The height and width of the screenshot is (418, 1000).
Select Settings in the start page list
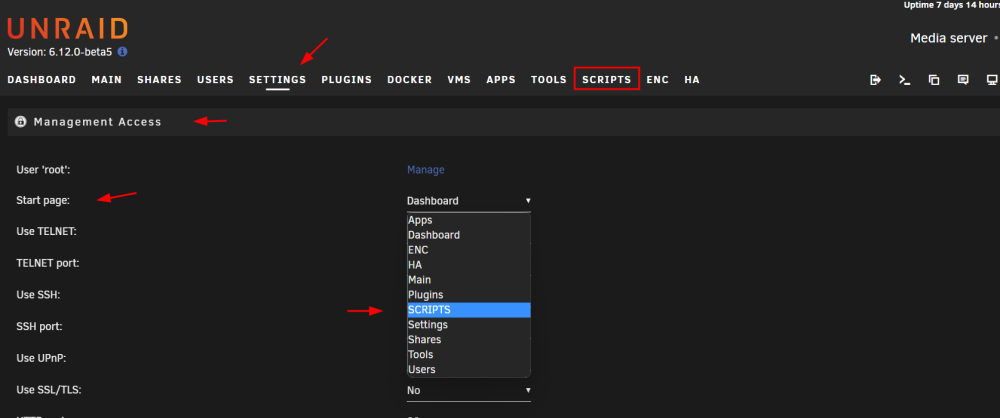coord(469,325)
